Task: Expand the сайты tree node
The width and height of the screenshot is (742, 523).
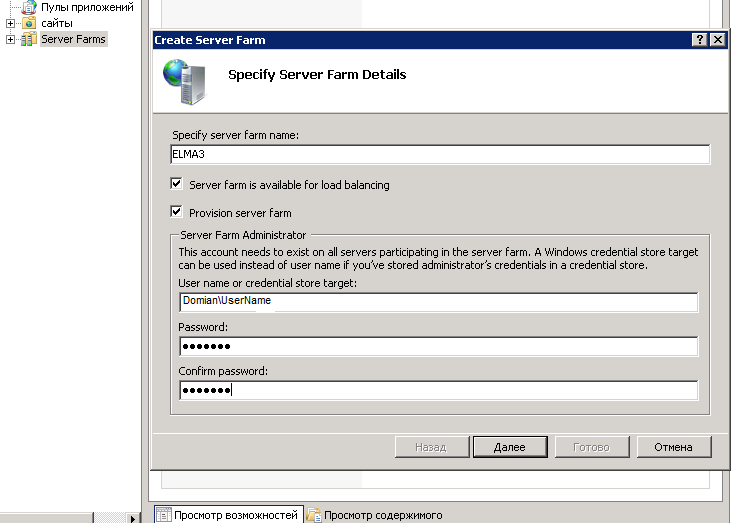Action: pyautogui.click(x=10, y=23)
